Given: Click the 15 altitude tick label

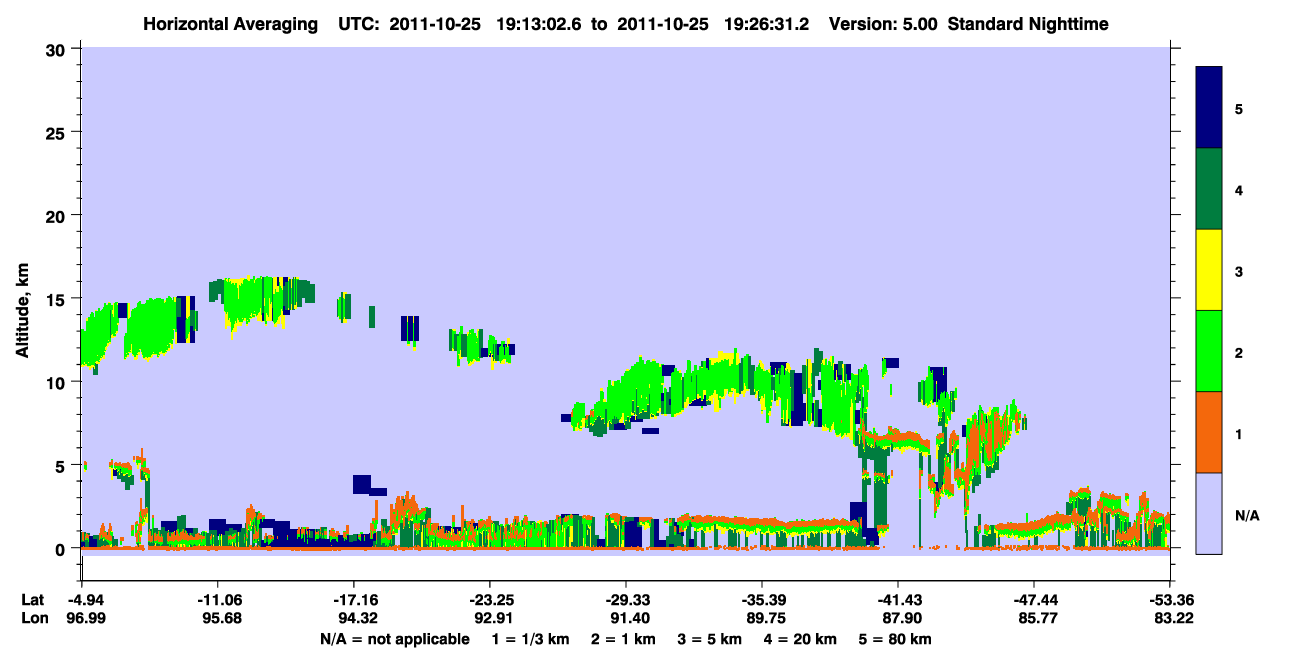Looking at the screenshot, I should tap(58, 299).
